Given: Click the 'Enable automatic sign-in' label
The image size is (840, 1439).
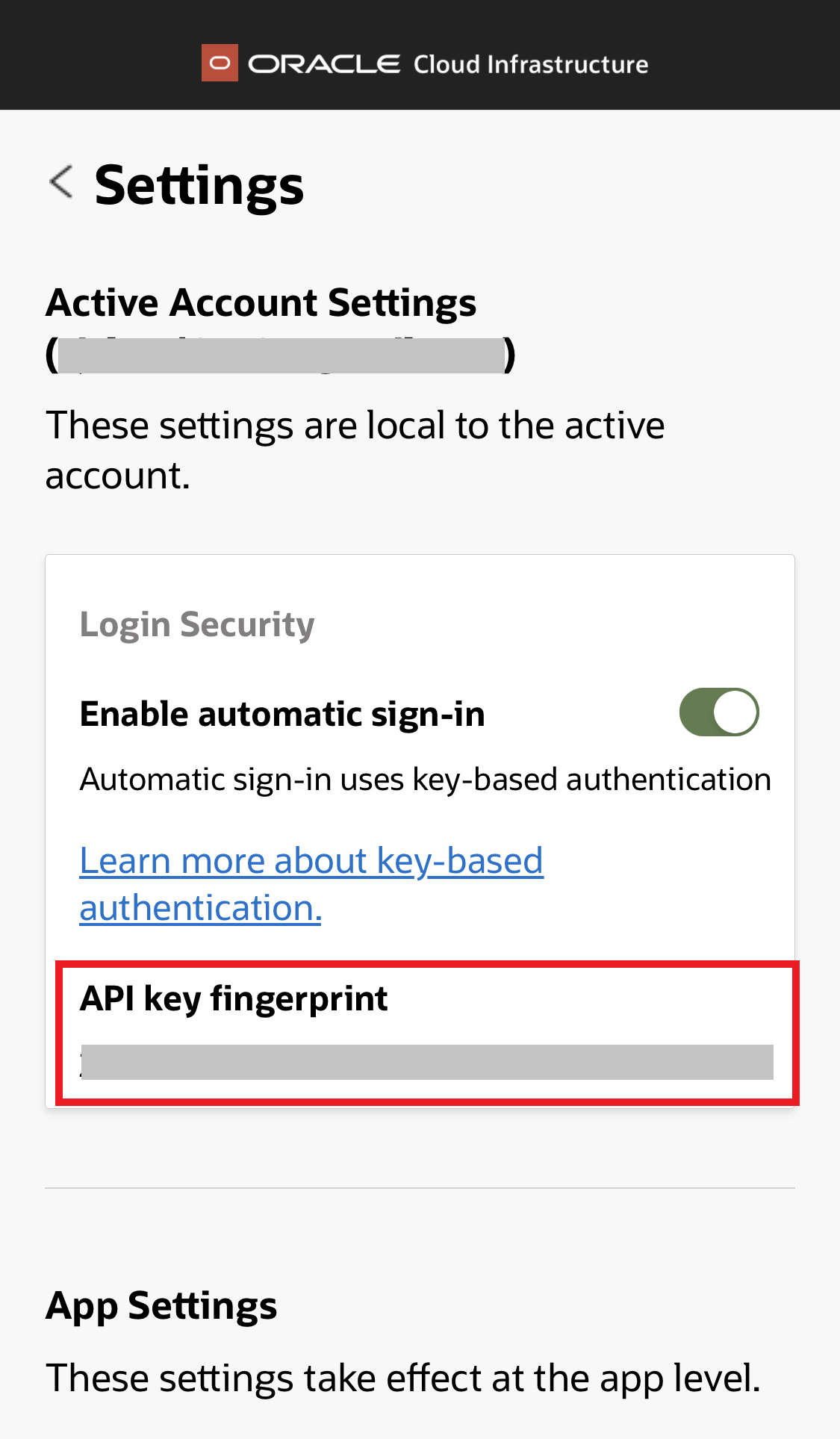Looking at the screenshot, I should (x=282, y=714).
